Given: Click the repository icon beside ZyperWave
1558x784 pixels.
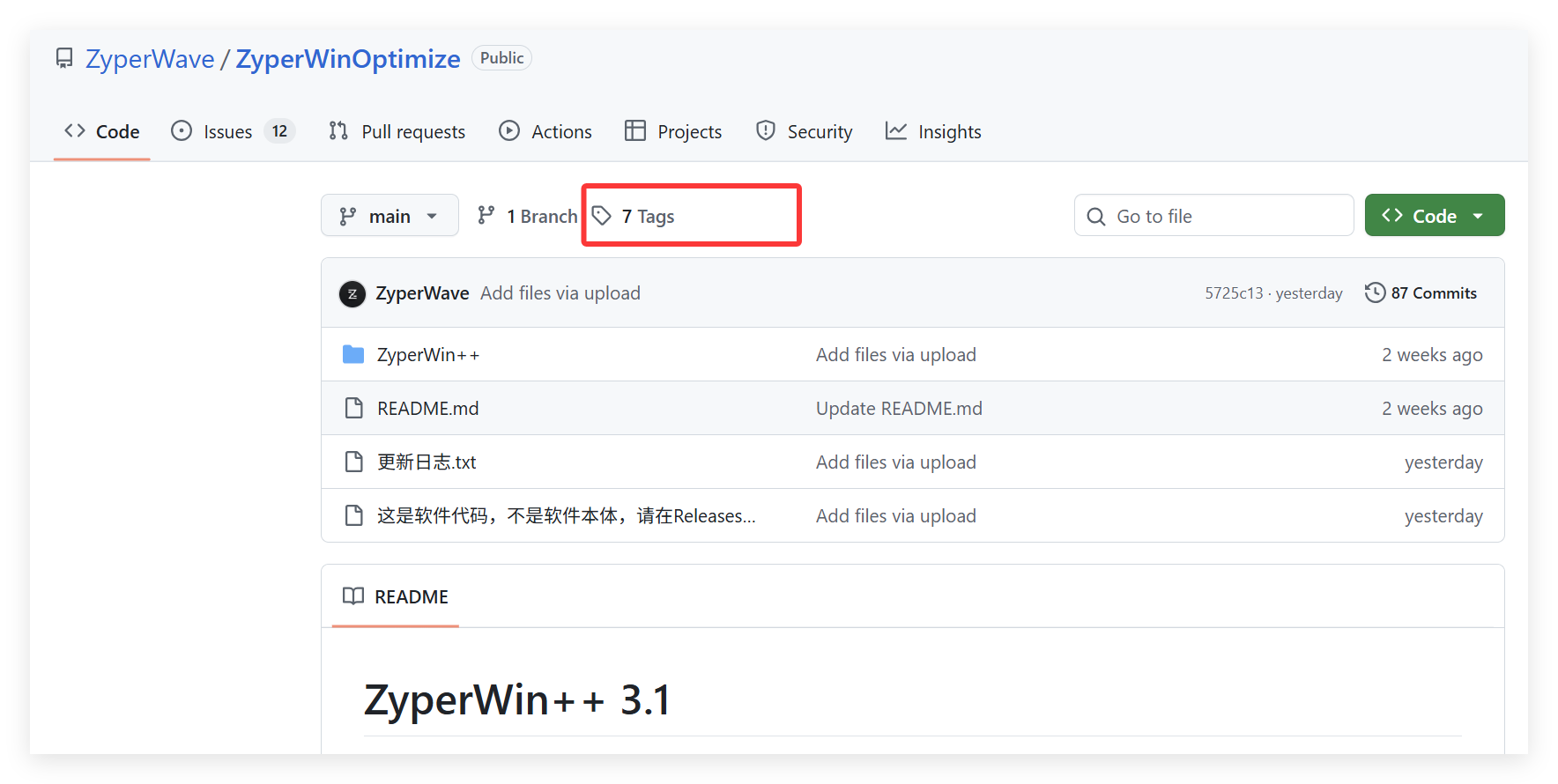Looking at the screenshot, I should point(64,58).
